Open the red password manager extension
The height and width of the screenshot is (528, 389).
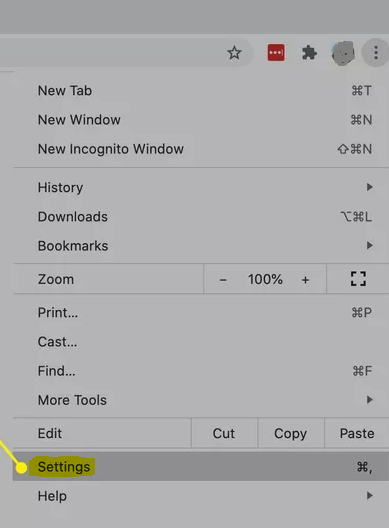click(x=276, y=53)
